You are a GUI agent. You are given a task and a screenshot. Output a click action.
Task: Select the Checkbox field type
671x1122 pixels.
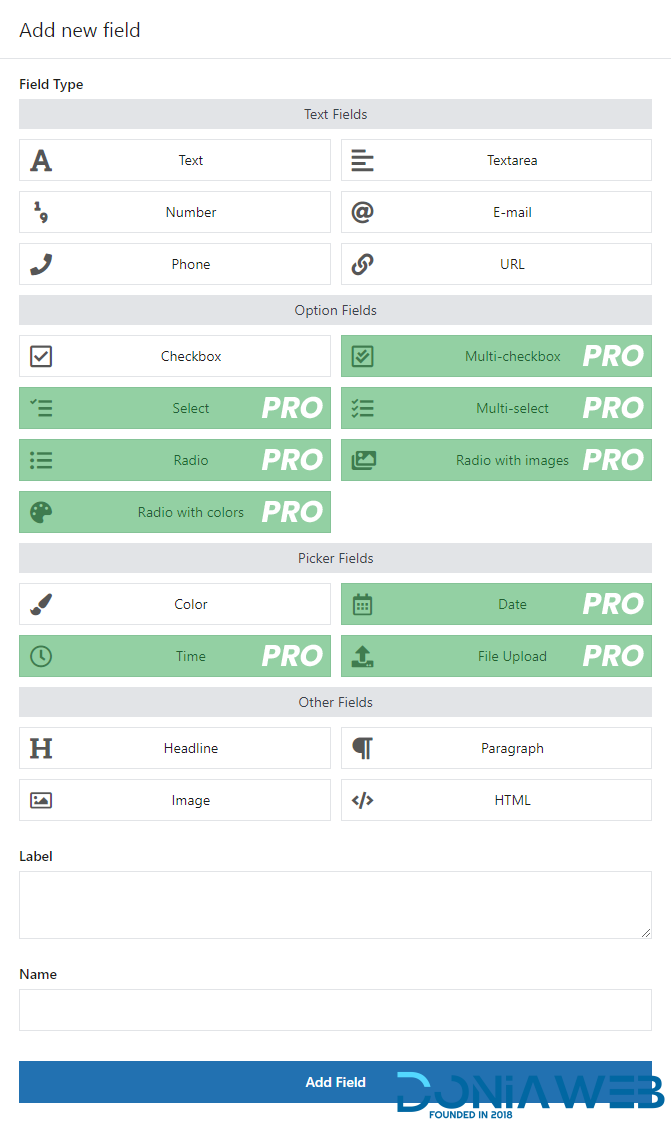pyautogui.click(x=175, y=356)
